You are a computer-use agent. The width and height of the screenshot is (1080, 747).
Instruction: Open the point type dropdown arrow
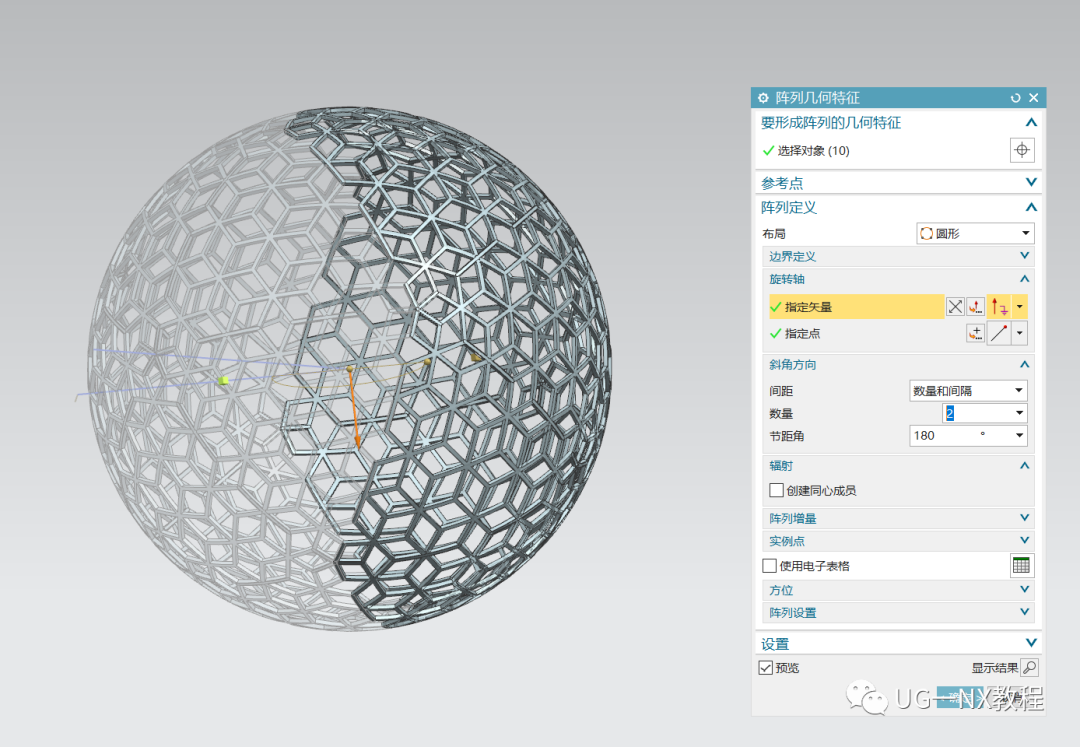tap(1019, 334)
